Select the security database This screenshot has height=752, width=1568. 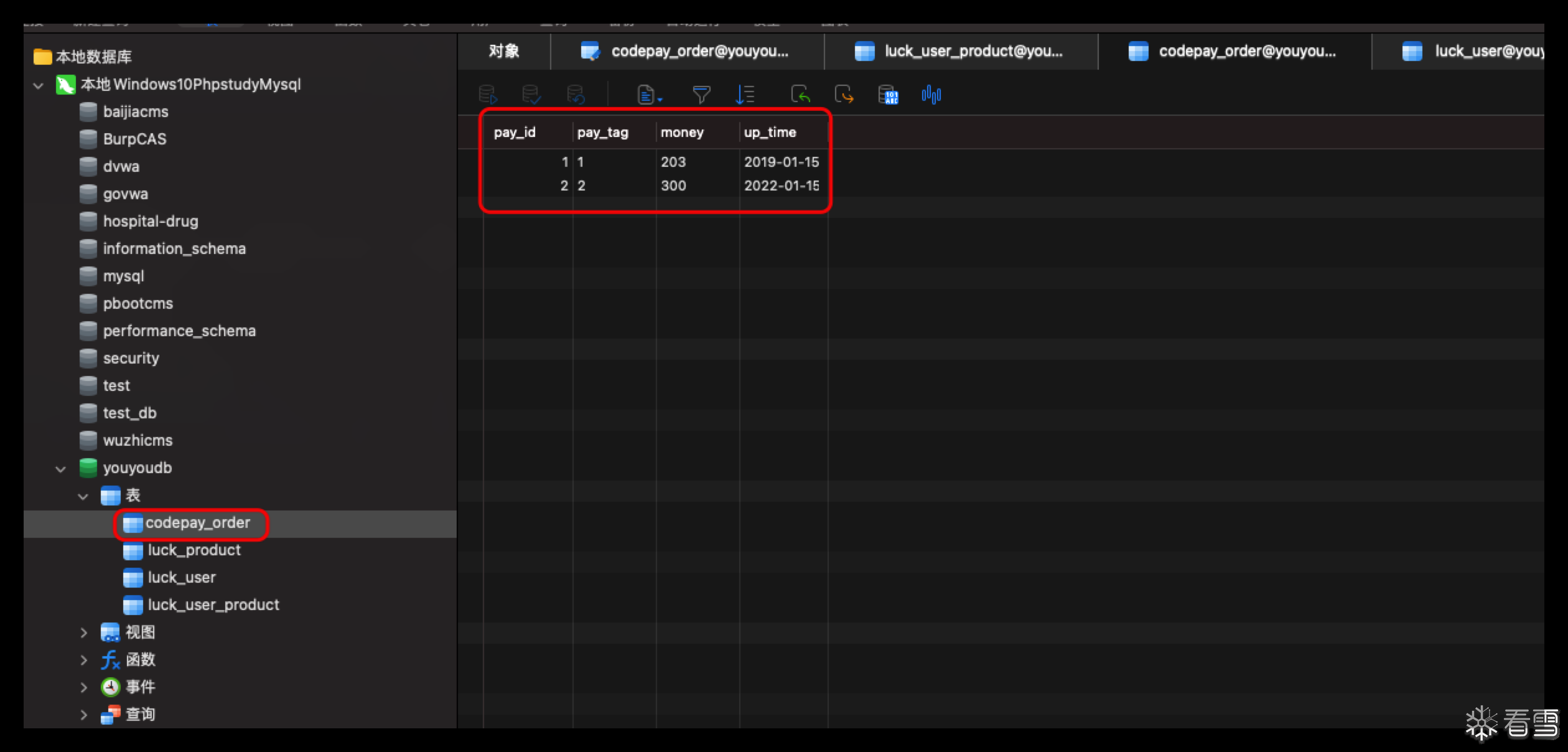click(131, 358)
